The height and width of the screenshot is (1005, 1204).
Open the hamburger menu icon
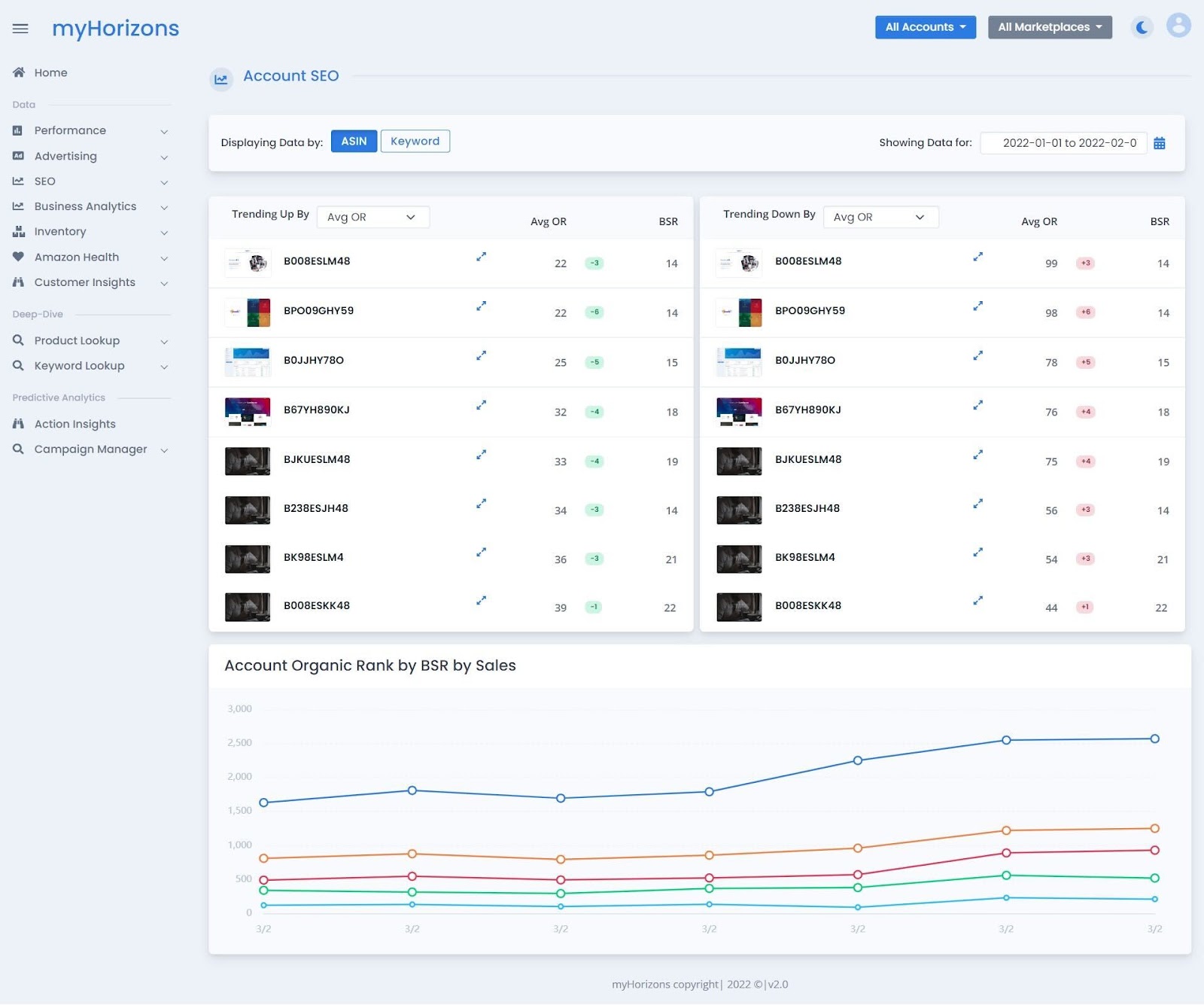coord(20,29)
